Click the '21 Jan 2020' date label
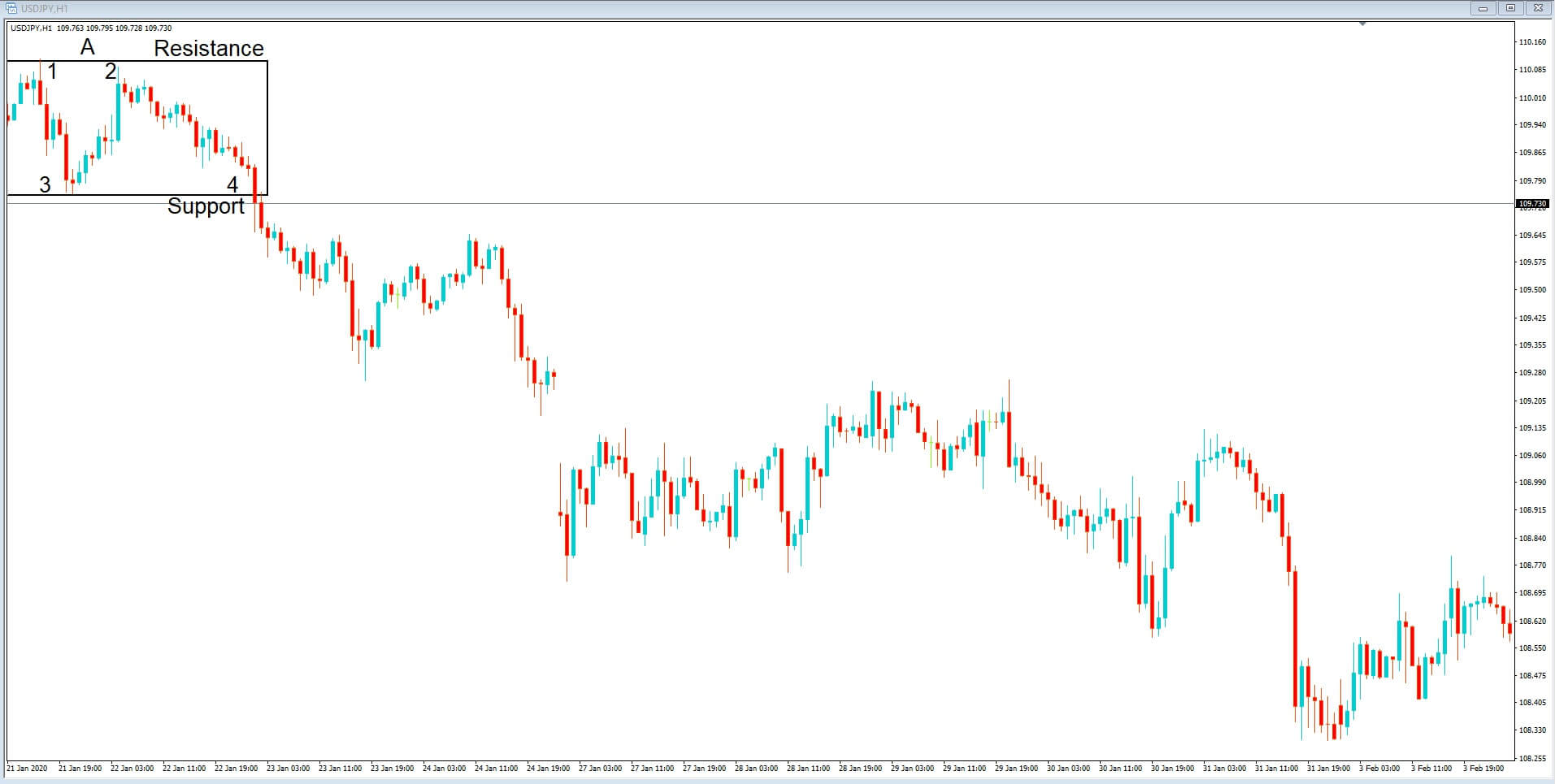Image resolution: width=1555 pixels, height=784 pixels. tap(27, 769)
